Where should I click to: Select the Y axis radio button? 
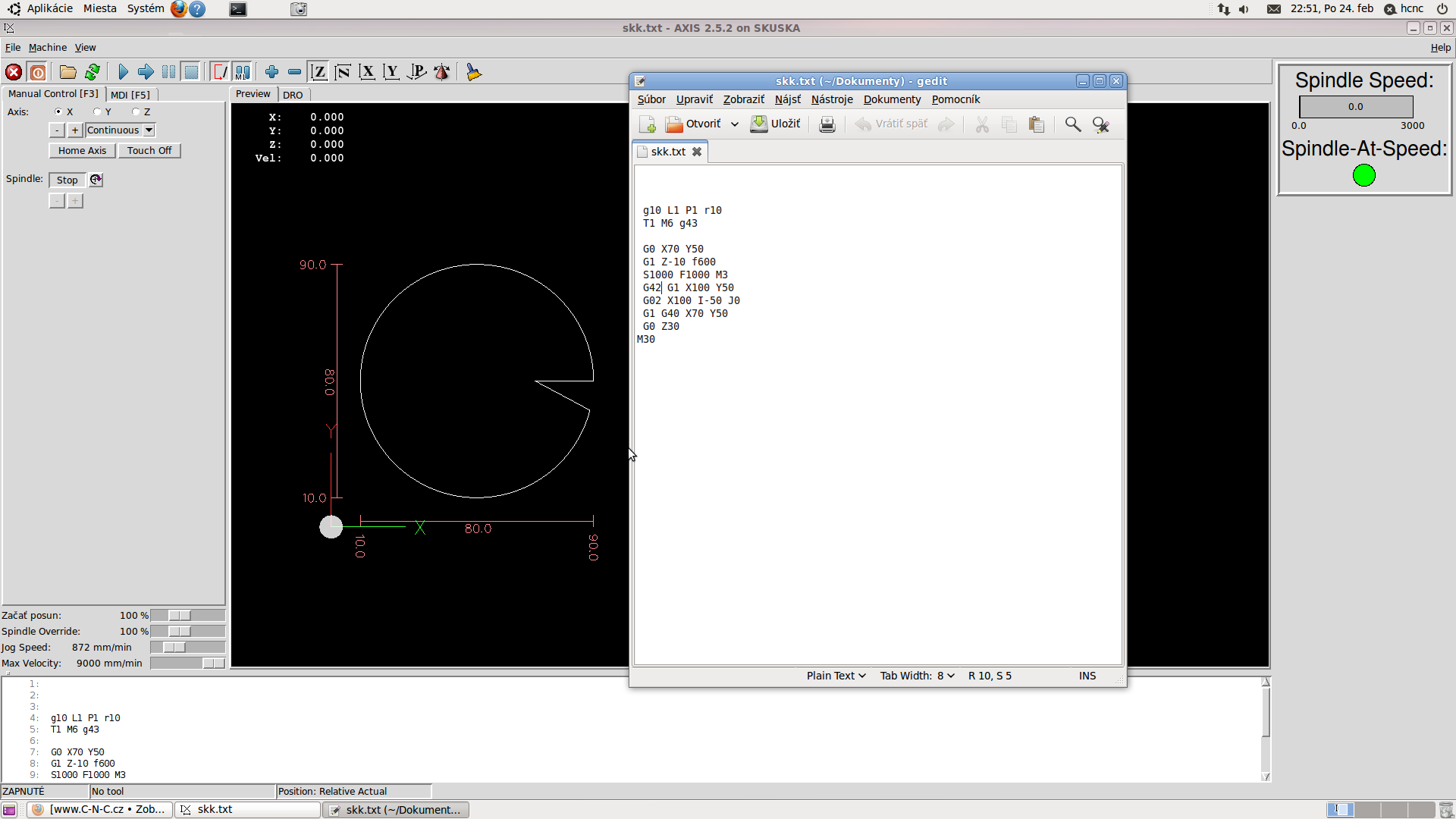click(x=98, y=111)
